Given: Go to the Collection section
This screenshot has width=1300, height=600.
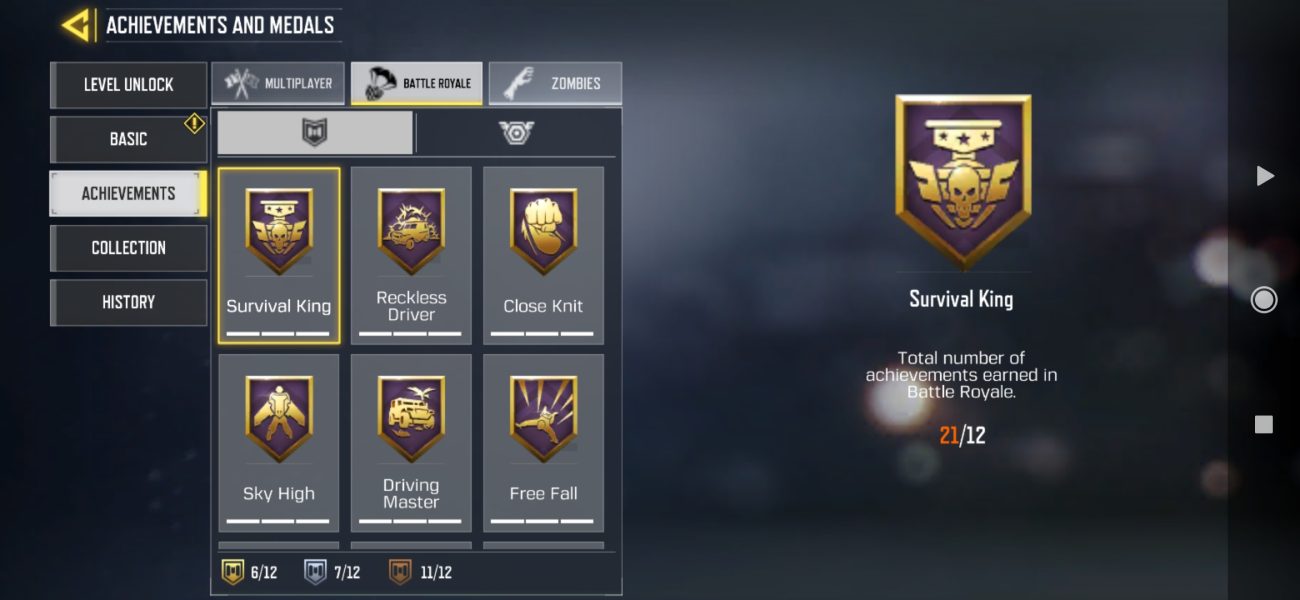Looking at the screenshot, I should click(x=128, y=247).
